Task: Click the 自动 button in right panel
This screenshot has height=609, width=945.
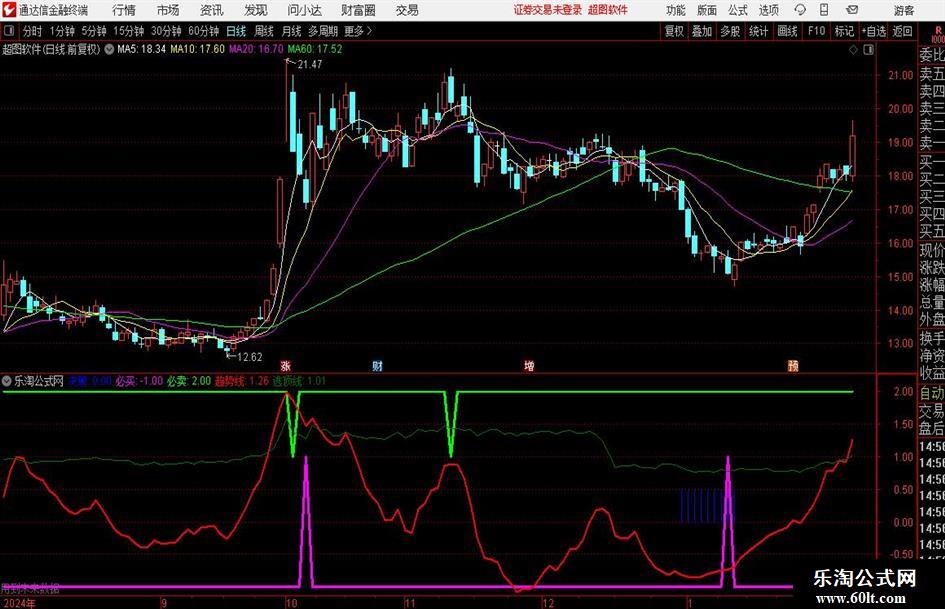Action: click(932, 393)
